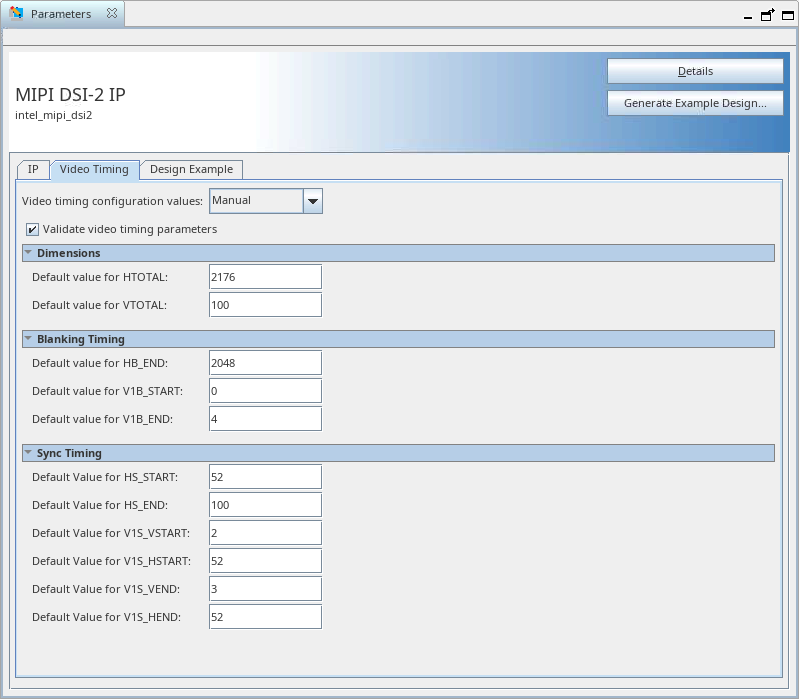Close the Parameters tab with X icon
Screen dimensions: 799x699
click(112, 13)
